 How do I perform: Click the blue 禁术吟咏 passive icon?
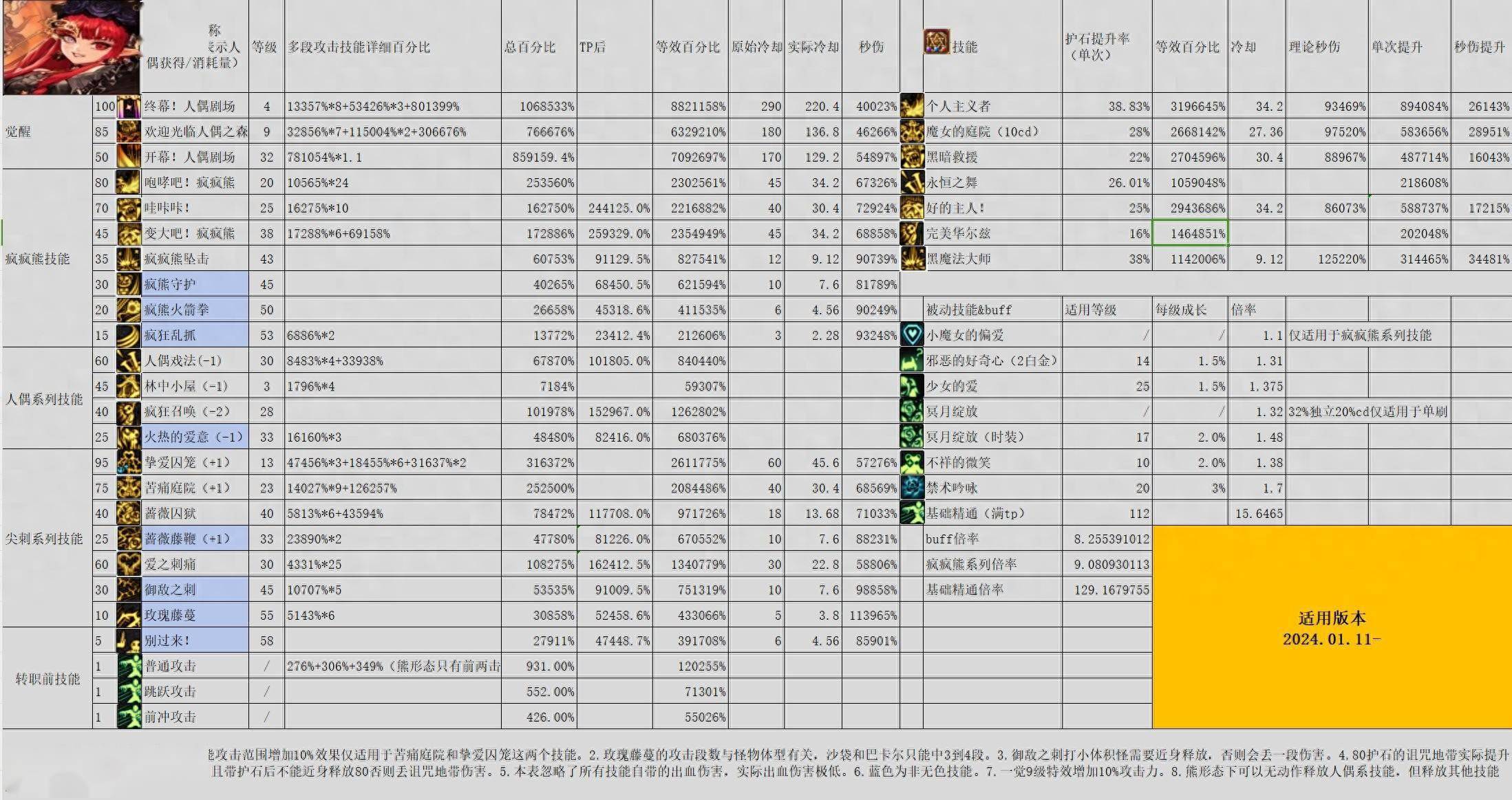[x=912, y=488]
